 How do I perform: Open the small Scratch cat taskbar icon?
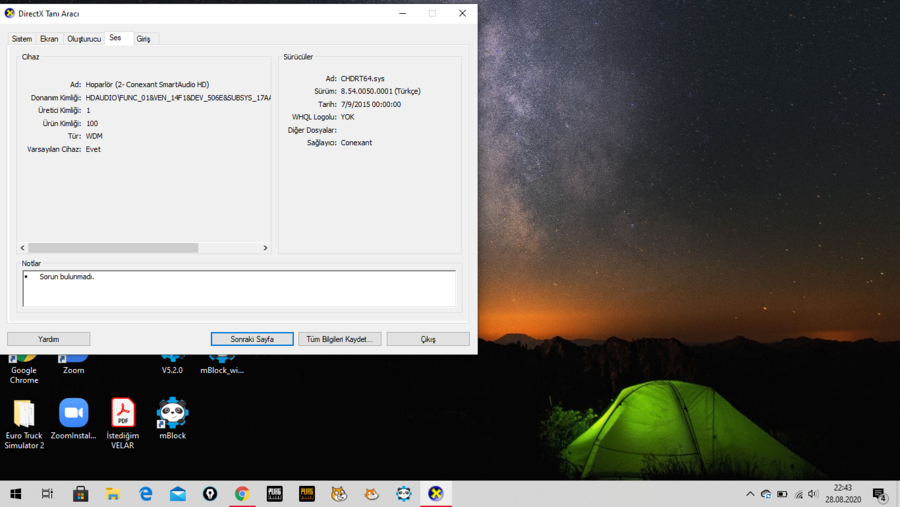(371, 494)
